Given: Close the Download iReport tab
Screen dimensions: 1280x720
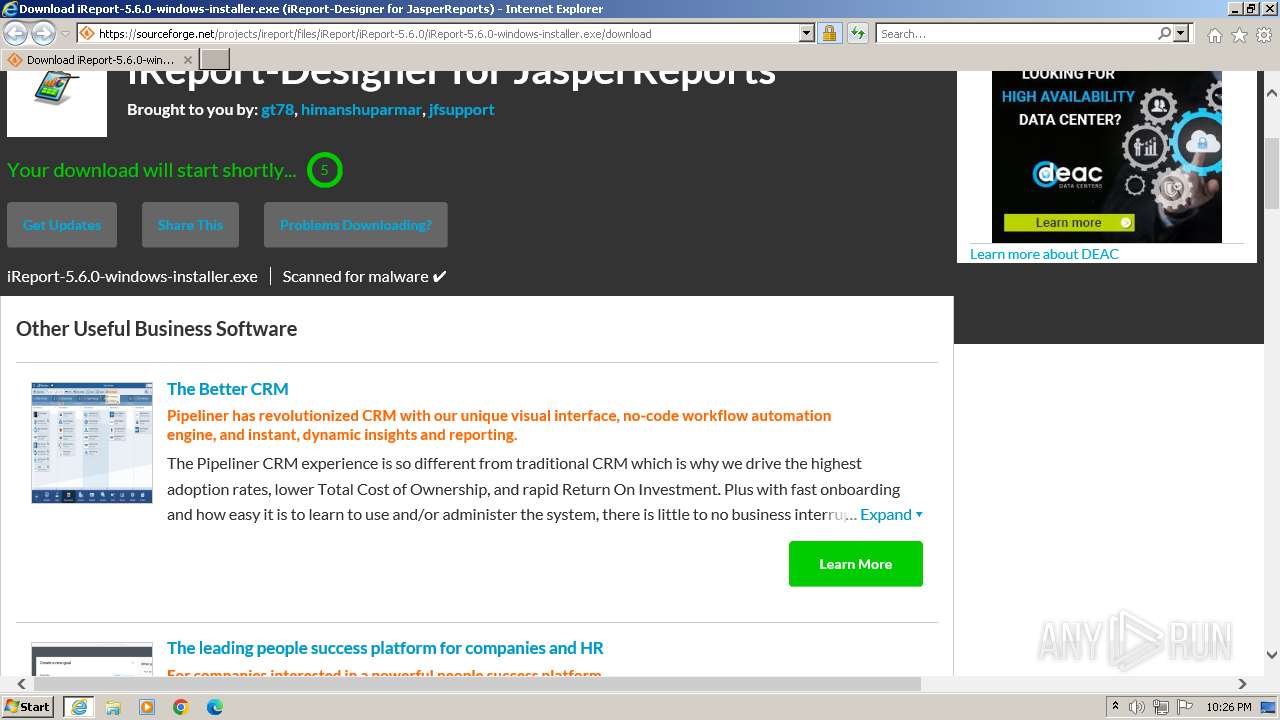Looking at the screenshot, I should click(x=187, y=60).
